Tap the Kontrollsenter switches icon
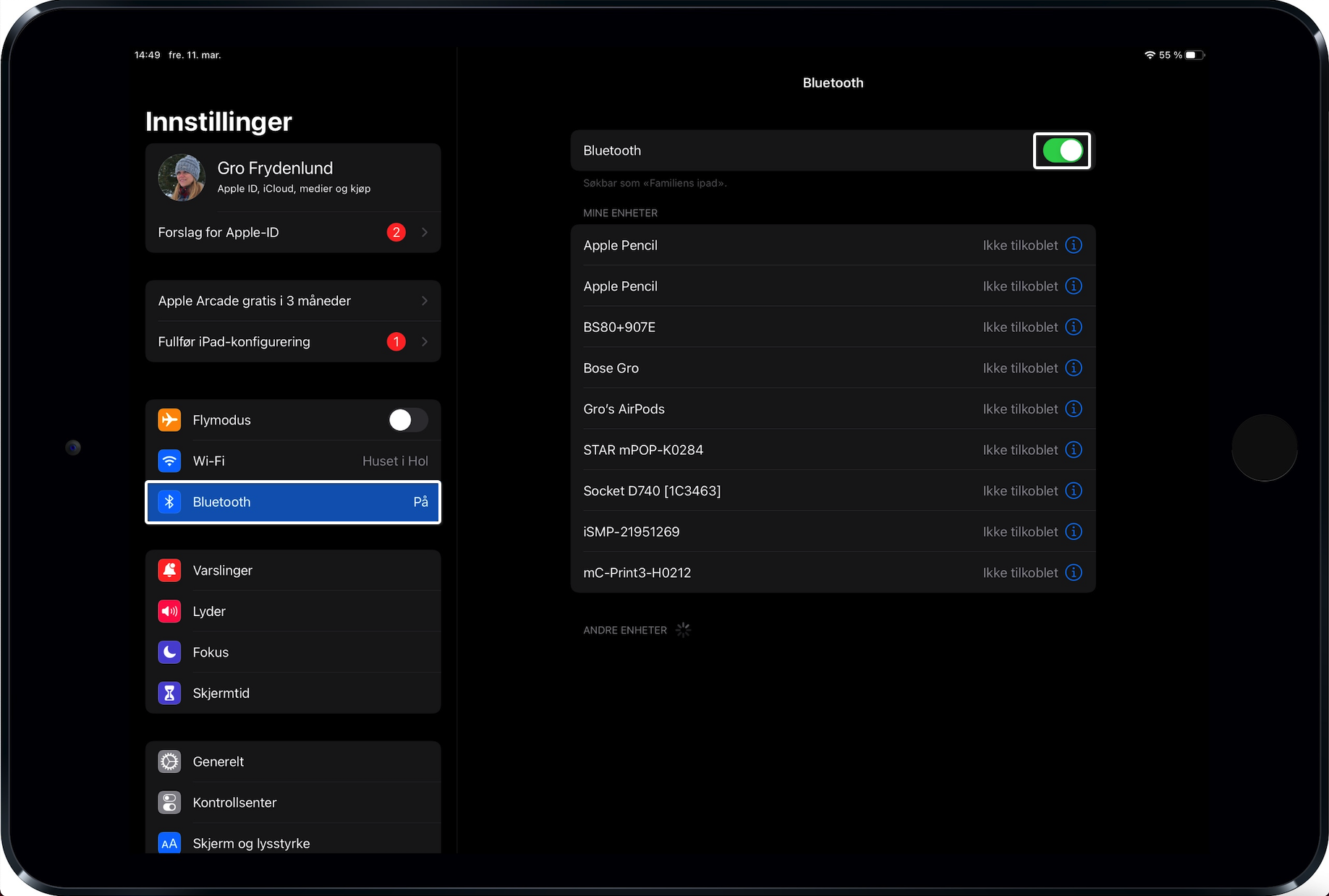Screen dimensions: 1329x896 coord(169,803)
